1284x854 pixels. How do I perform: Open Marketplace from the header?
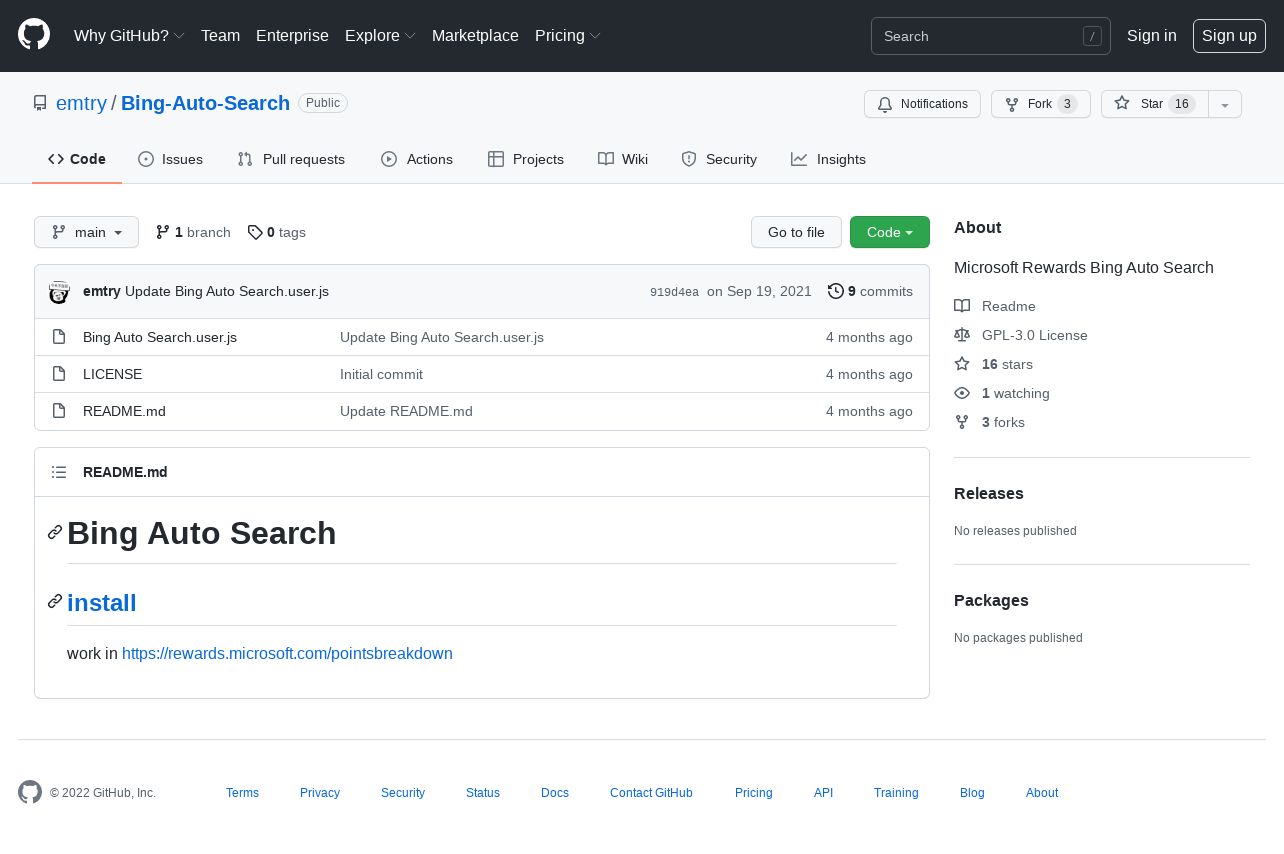(x=475, y=35)
